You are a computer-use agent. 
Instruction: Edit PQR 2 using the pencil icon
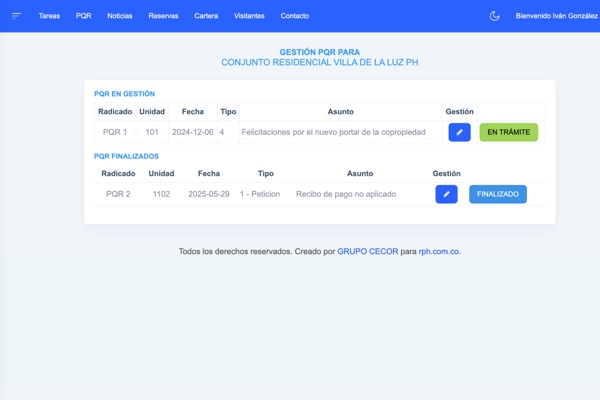point(446,194)
